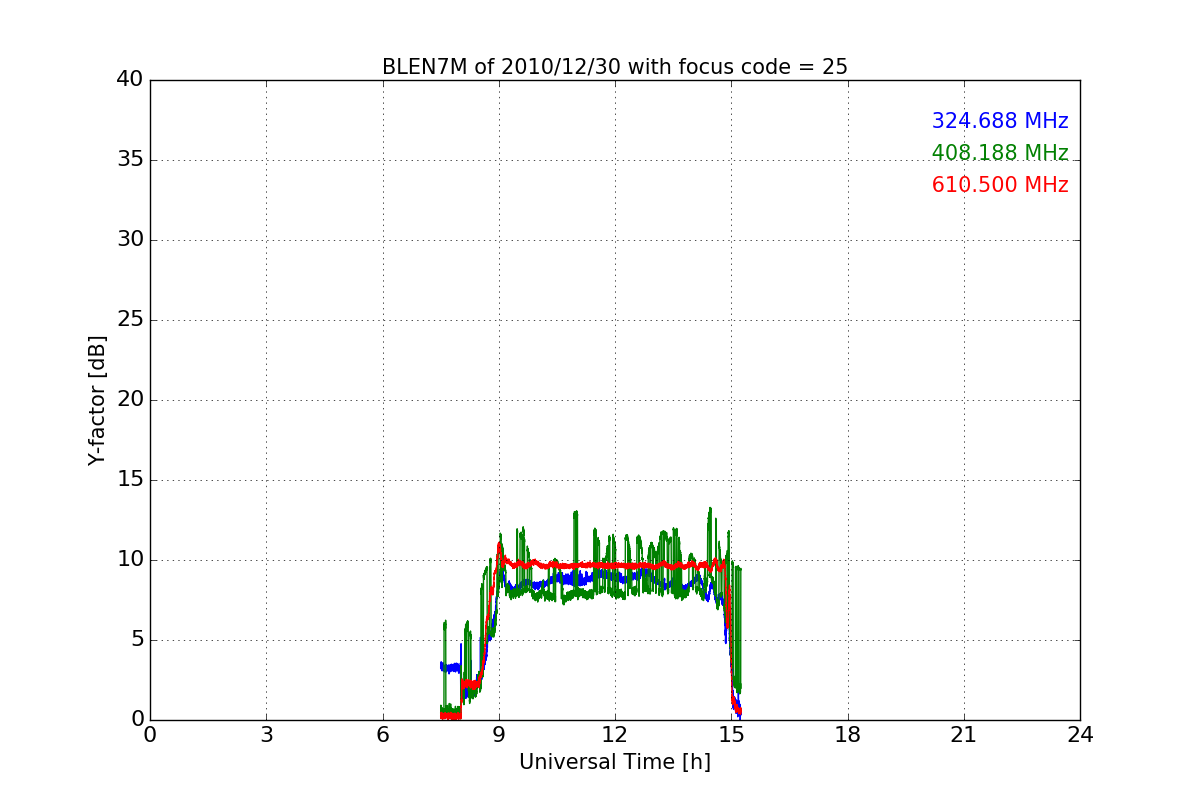Click the x-axis tick label 12

click(615, 735)
